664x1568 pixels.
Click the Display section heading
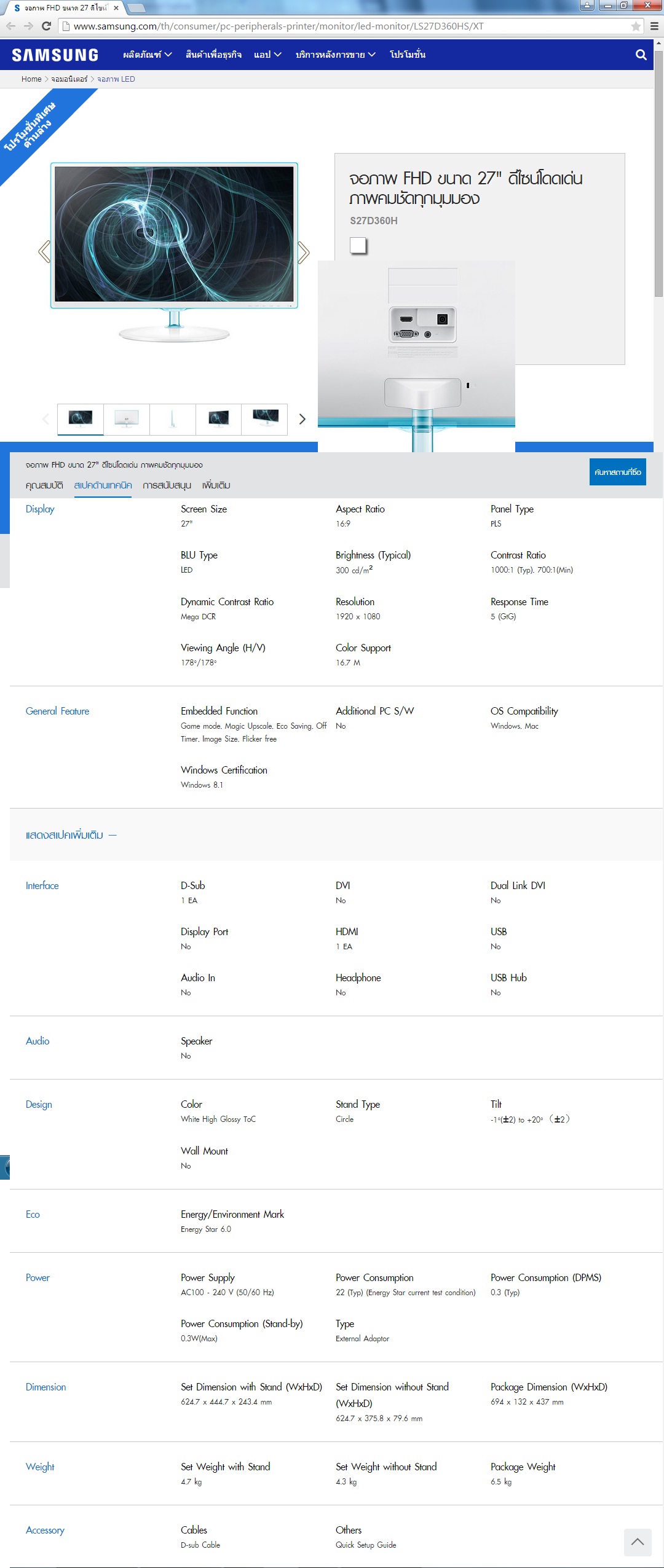click(x=40, y=509)
